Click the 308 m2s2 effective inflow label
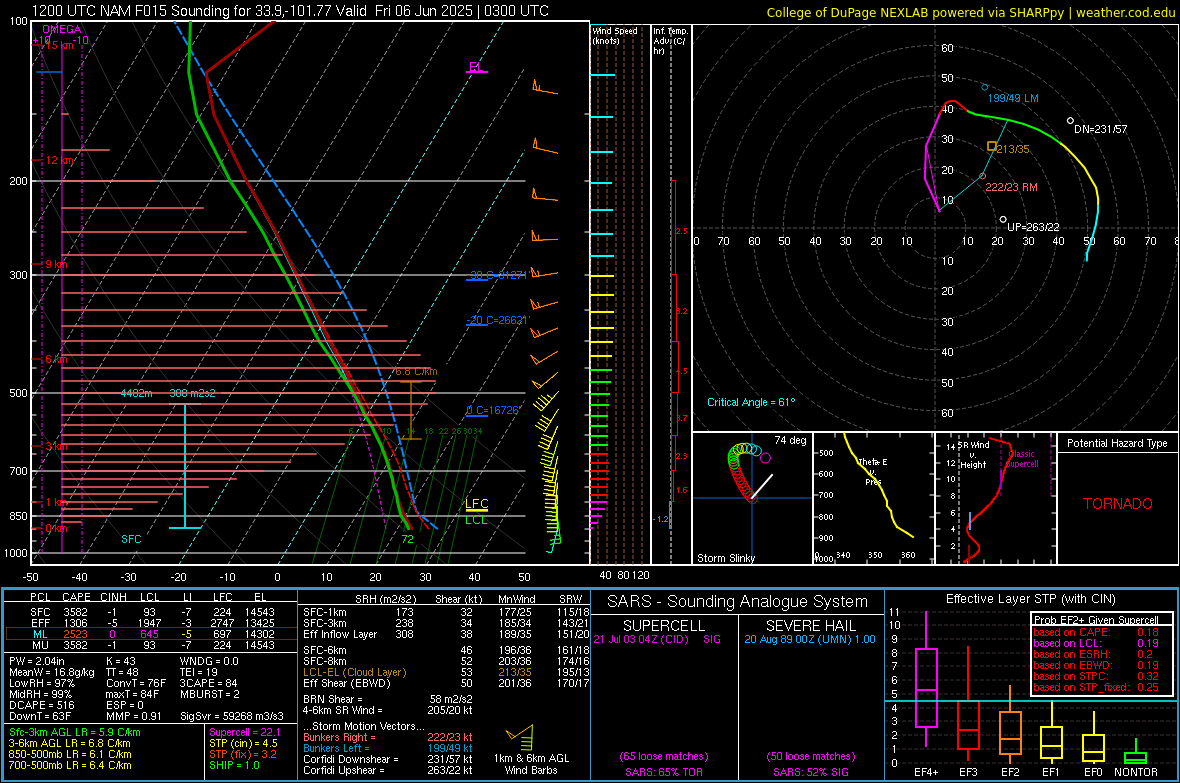The image size is (1180, 783). [192, 393]
